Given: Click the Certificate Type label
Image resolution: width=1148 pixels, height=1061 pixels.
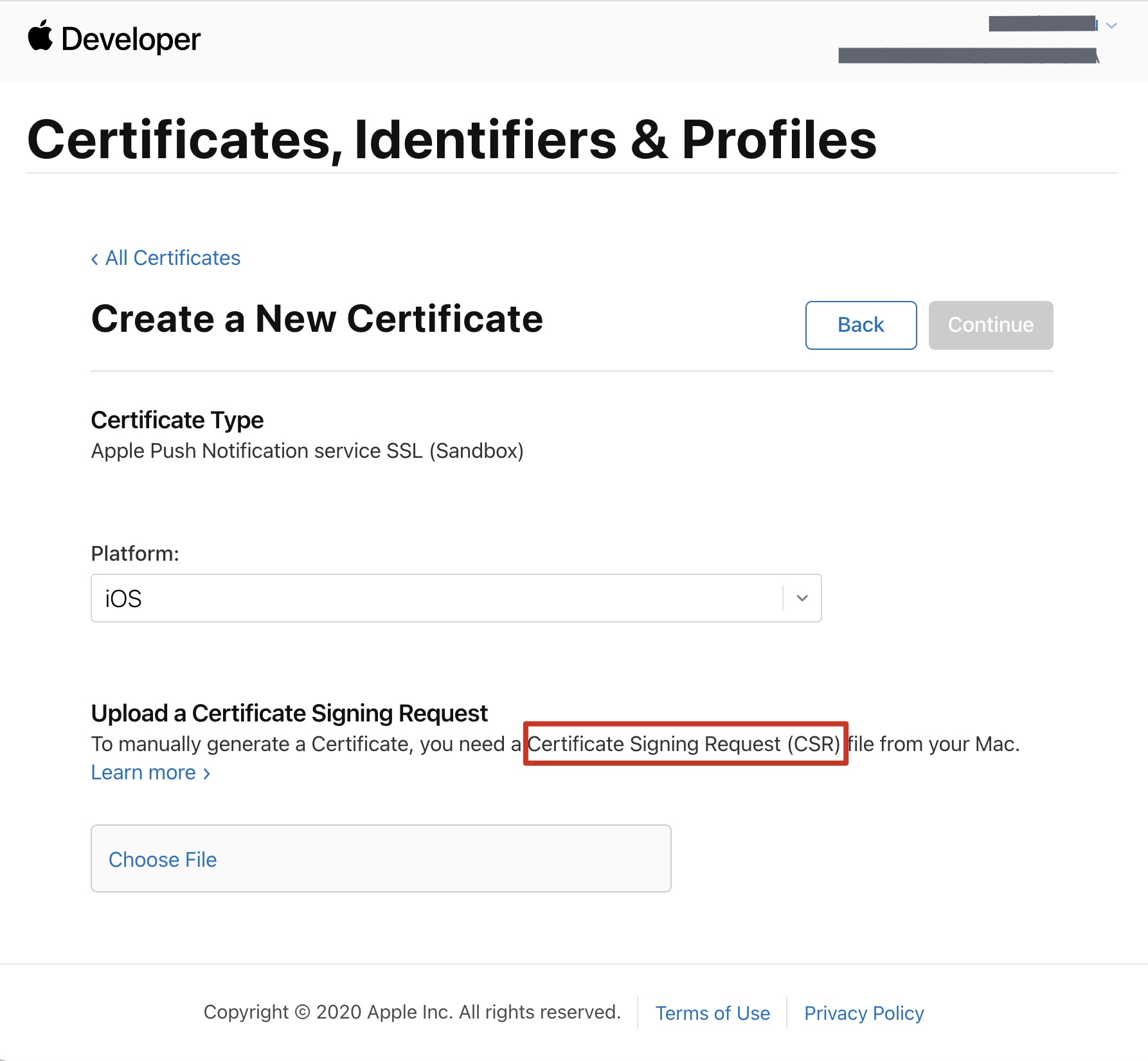Looking at the screenshot, I should (177, 420).
